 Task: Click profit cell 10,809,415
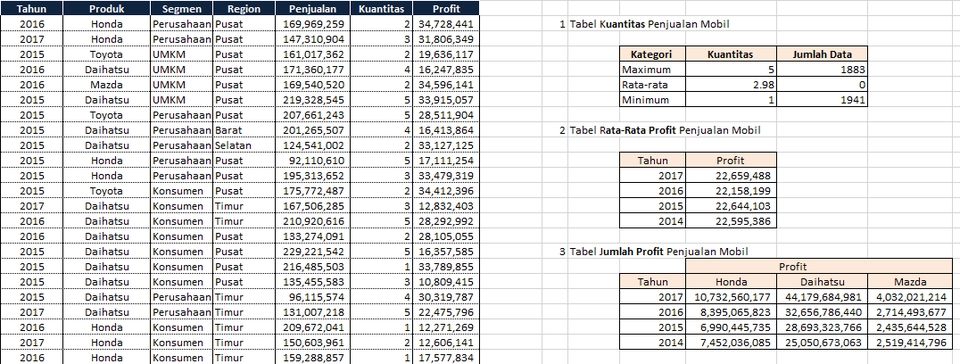coord(446,282)
